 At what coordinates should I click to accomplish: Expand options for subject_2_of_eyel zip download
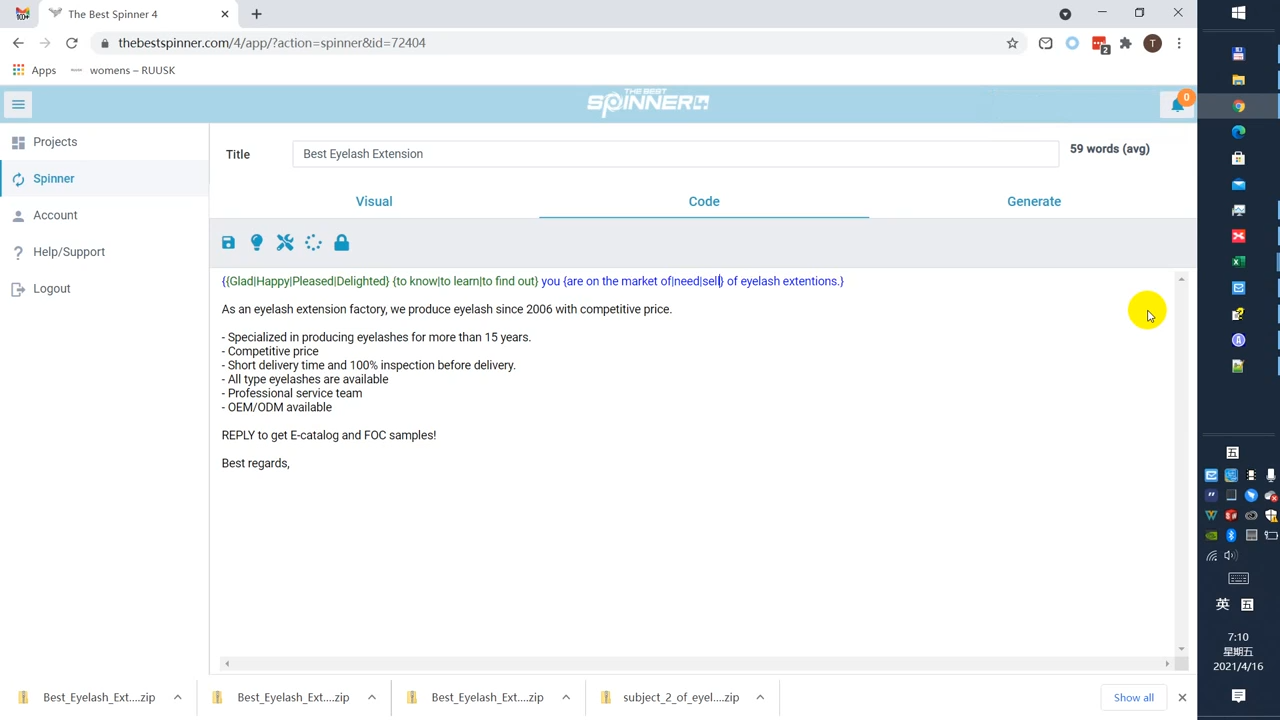(760, 697)
